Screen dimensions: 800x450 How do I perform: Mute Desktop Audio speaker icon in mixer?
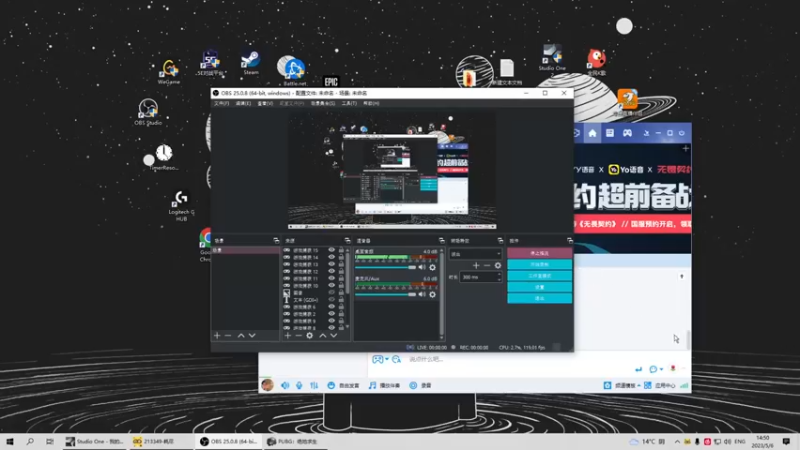click(422, 267)
